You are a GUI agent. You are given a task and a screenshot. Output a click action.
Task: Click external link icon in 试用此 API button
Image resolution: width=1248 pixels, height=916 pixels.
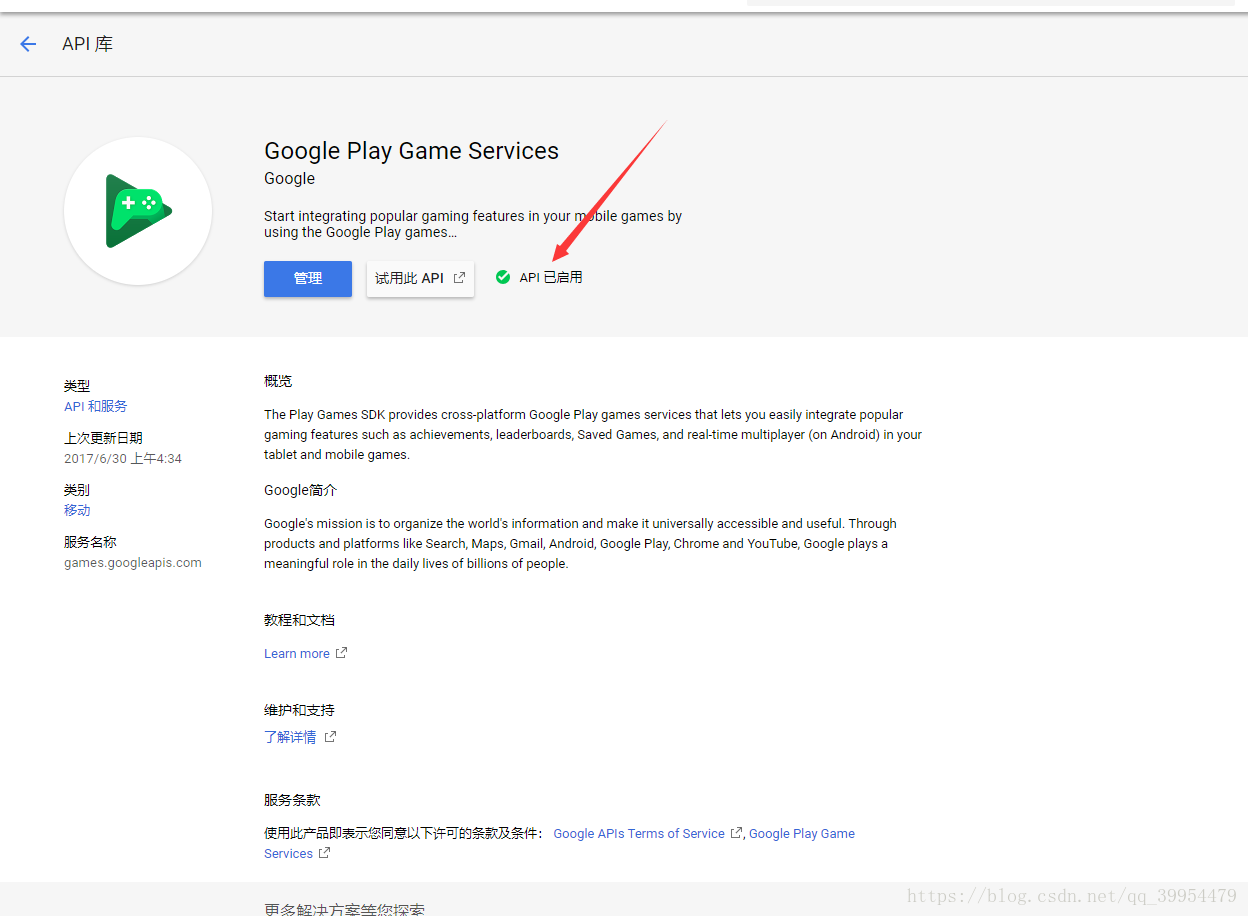tap(459, 278)
